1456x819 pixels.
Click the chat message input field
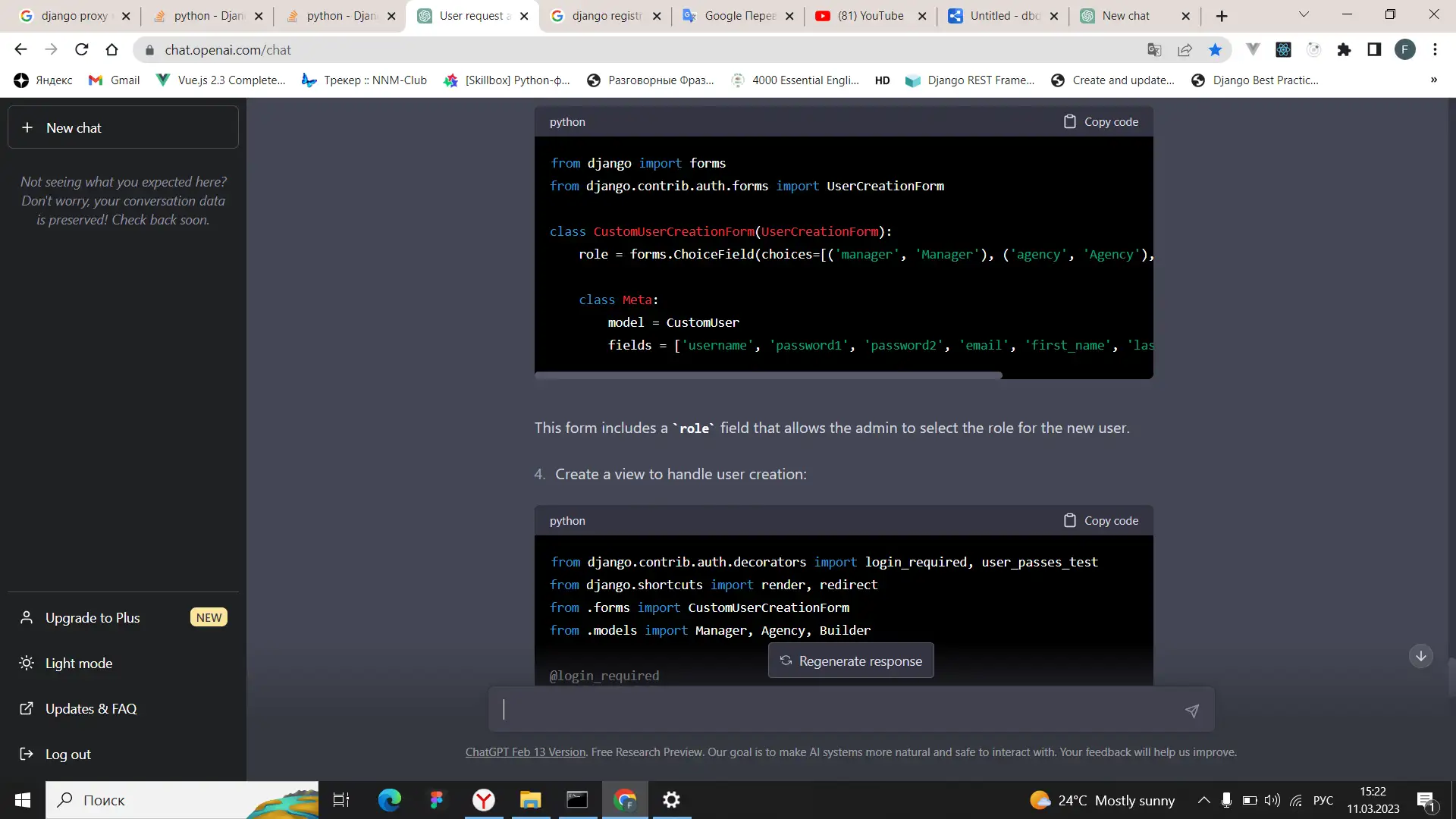(834, 710)
